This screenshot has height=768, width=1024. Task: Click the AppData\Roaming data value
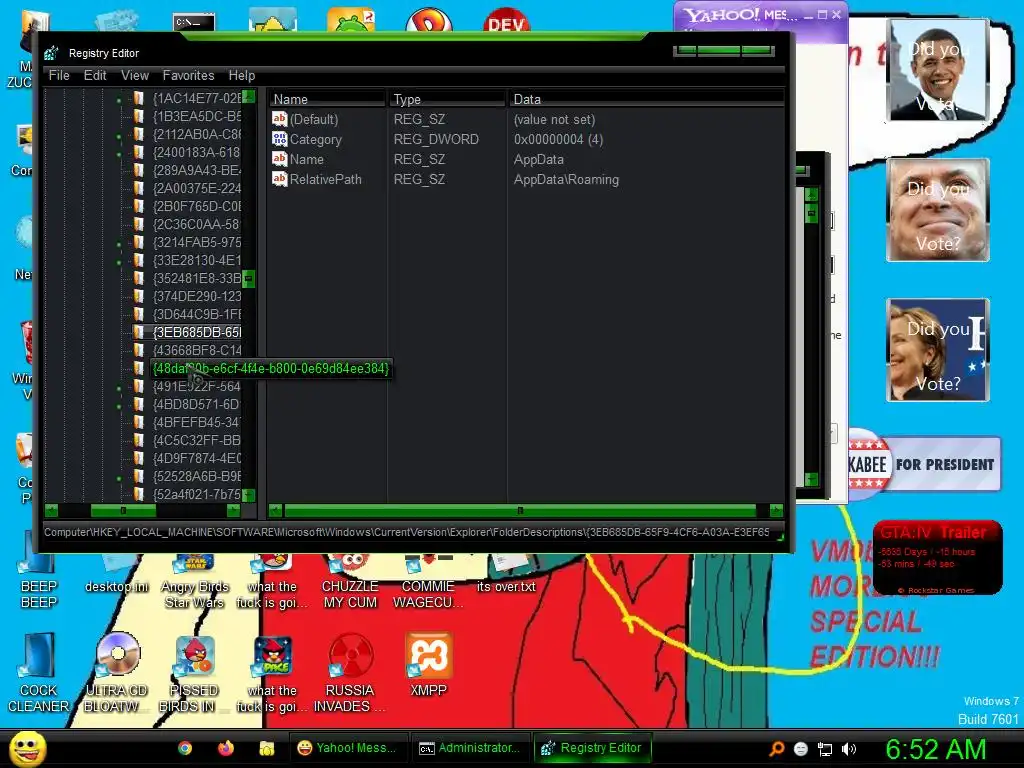coord(566,179)
